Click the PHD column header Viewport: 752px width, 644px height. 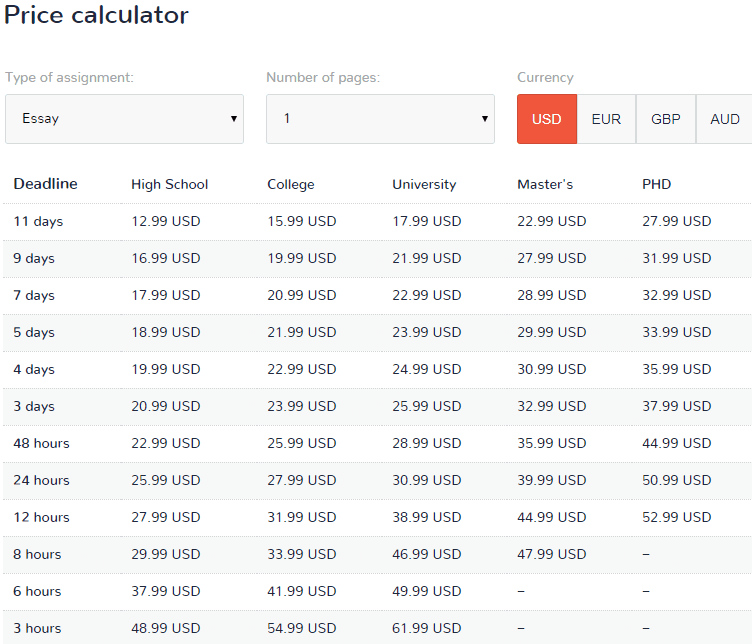[x=657, y=184]
